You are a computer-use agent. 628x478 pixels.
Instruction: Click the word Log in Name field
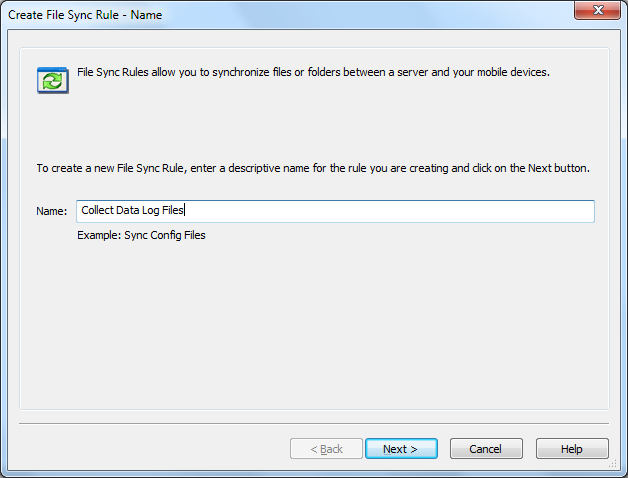(x=151, y=210)
